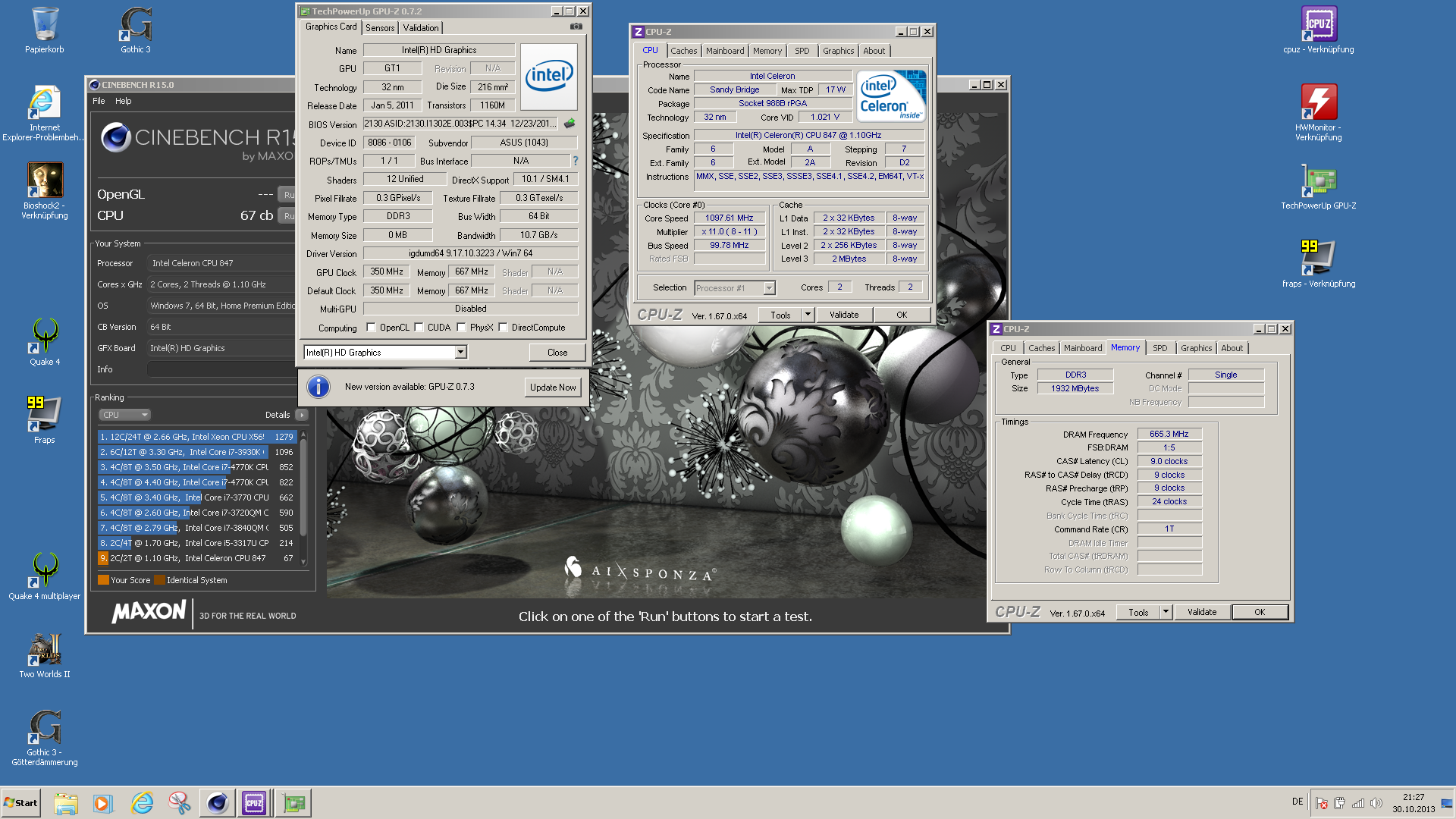Select ranking row Intel Xeon CPU X56 1279
Screen dimensions: 1456x819
(x=196, y=437)
